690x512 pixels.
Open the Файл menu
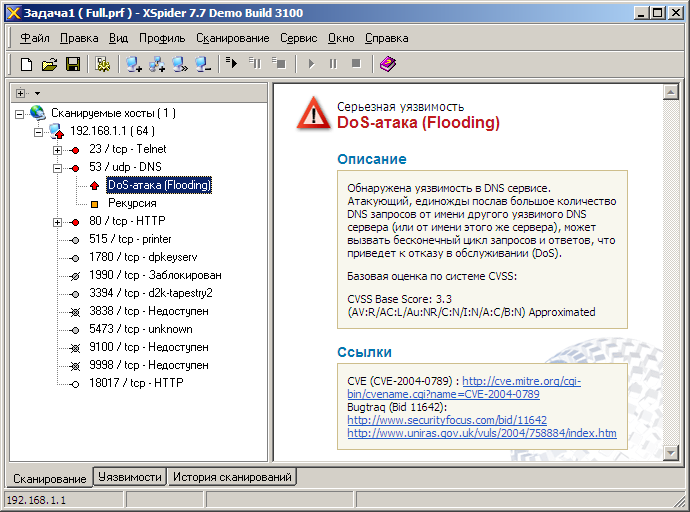pyautogui.click(x=35, y=38)
